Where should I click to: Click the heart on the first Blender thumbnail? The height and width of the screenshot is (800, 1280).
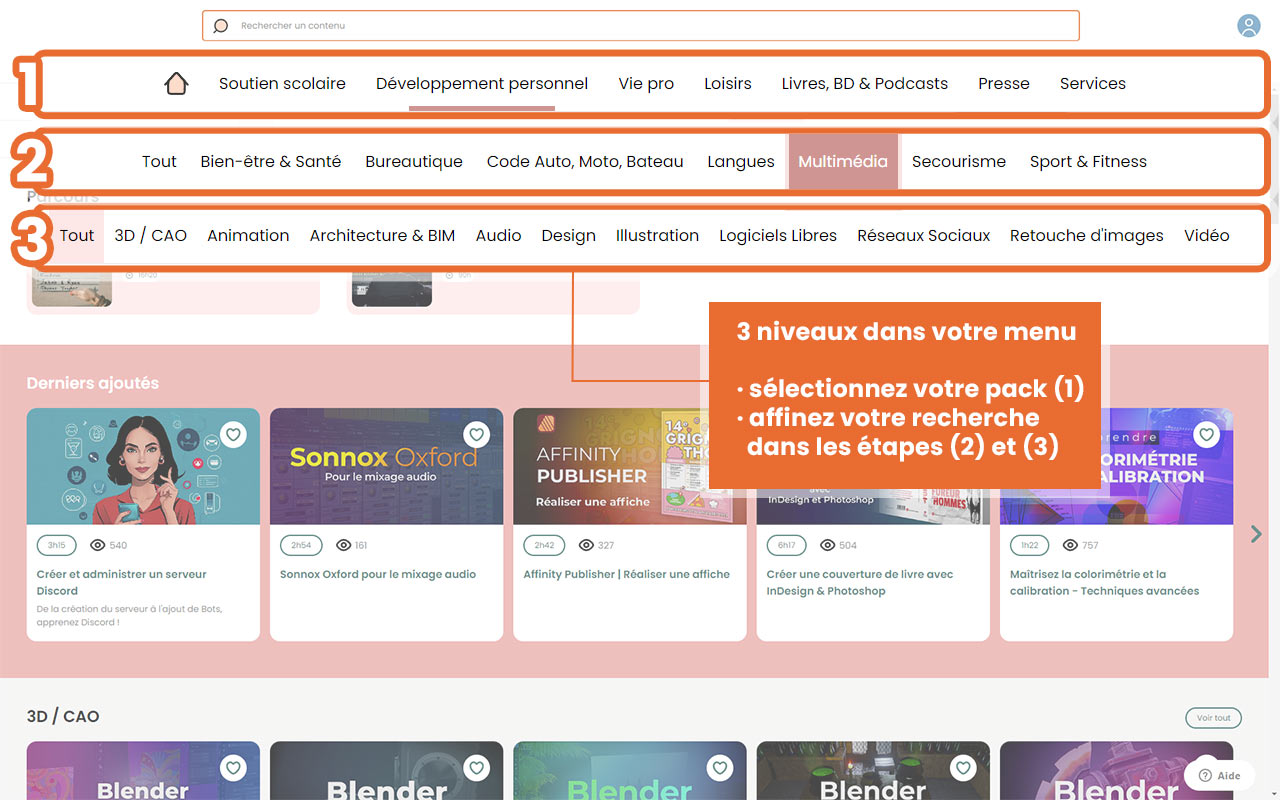point(233,767)
